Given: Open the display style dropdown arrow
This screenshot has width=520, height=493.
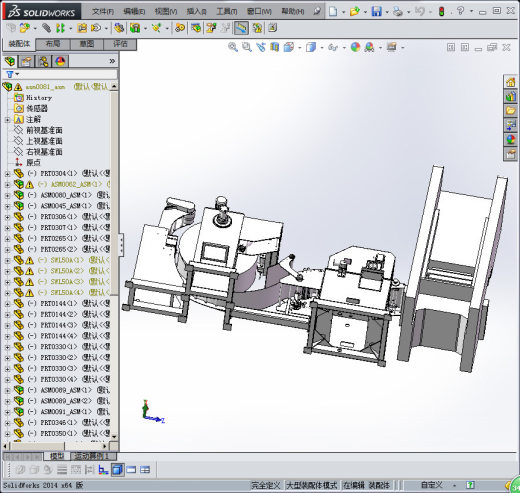Looking at the screenshot, I should [x=322, y=48].
